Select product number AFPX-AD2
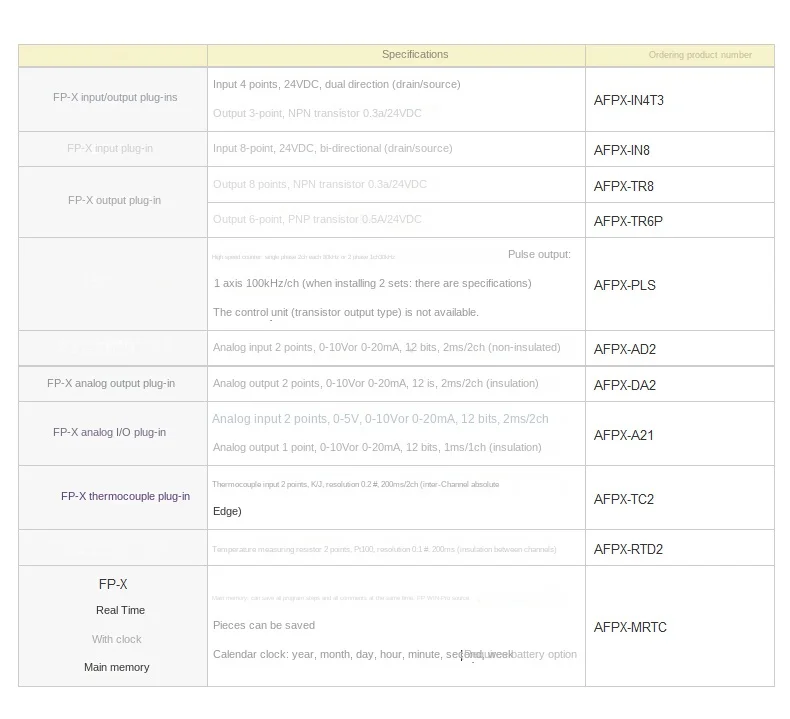The width and height of the screenshot is (790, 719). tap(624, 349)
